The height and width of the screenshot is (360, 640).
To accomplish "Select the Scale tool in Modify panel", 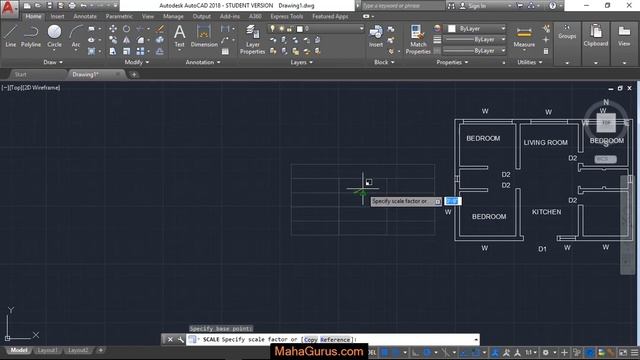I will tap(127, 51).
